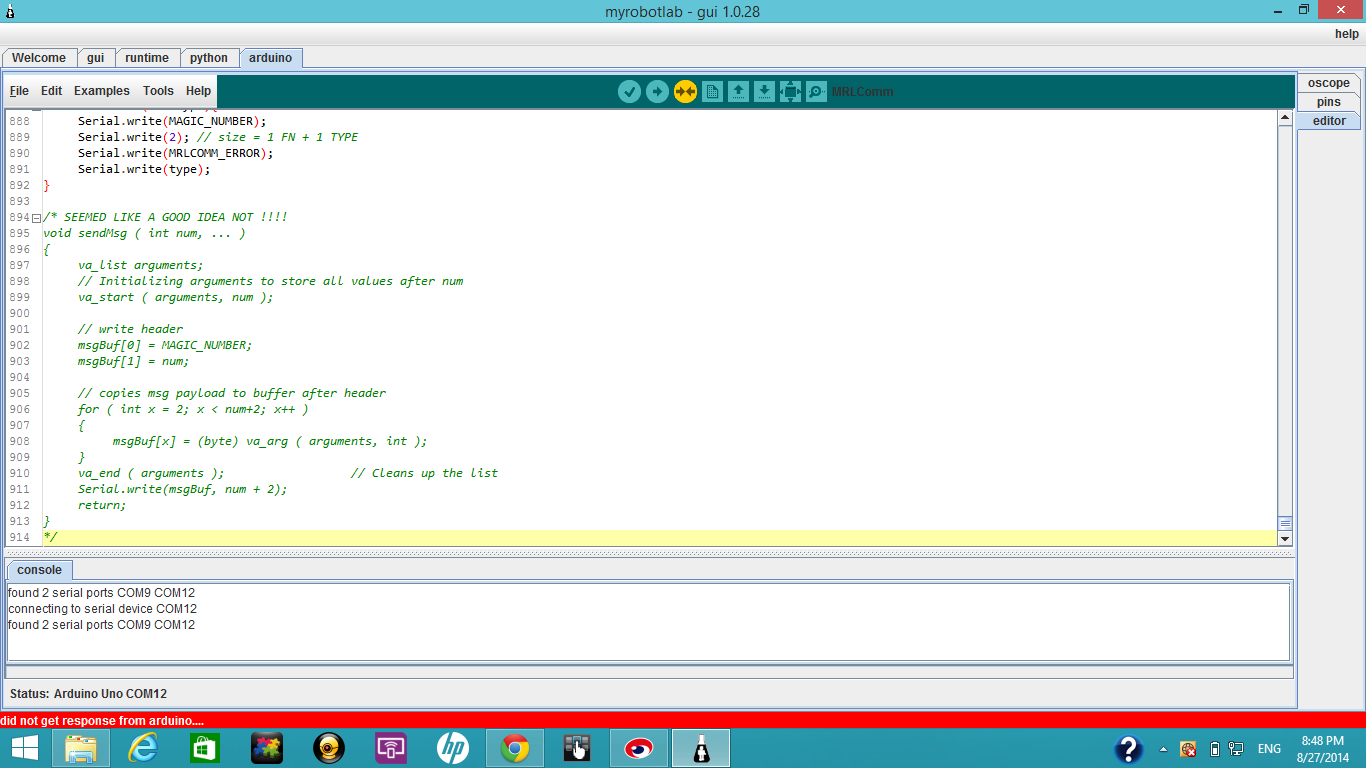Open the oscope side tab
The width and height of the screenshot is (1366, 768).
(x=1329, y=83)
